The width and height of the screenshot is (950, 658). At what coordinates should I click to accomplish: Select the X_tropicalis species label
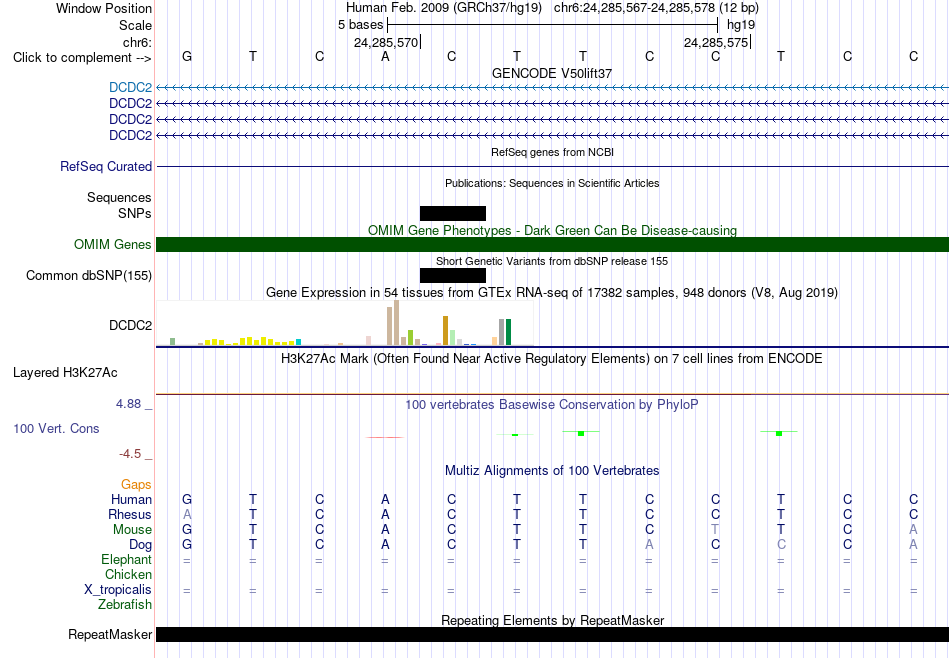118,590
